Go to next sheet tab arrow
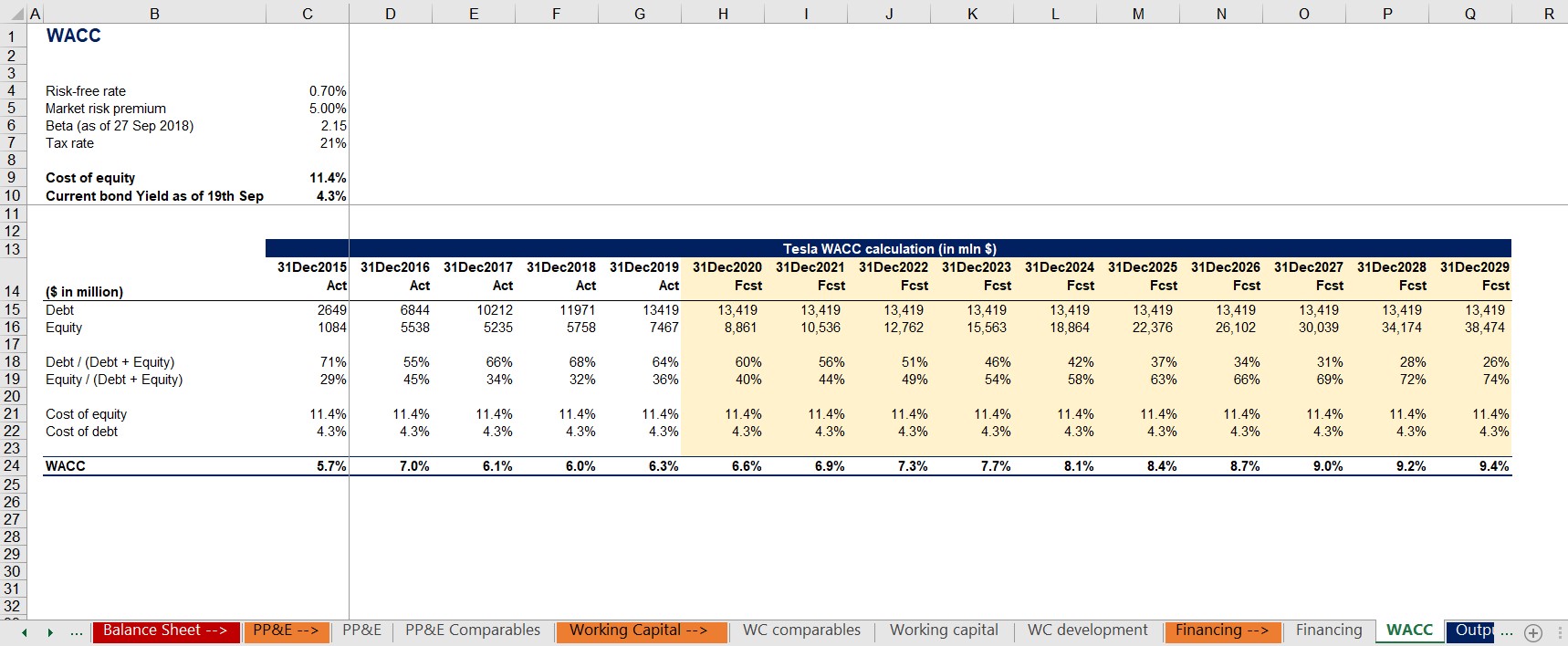This screenshot has height=646, width=1568. coord(50,632)
